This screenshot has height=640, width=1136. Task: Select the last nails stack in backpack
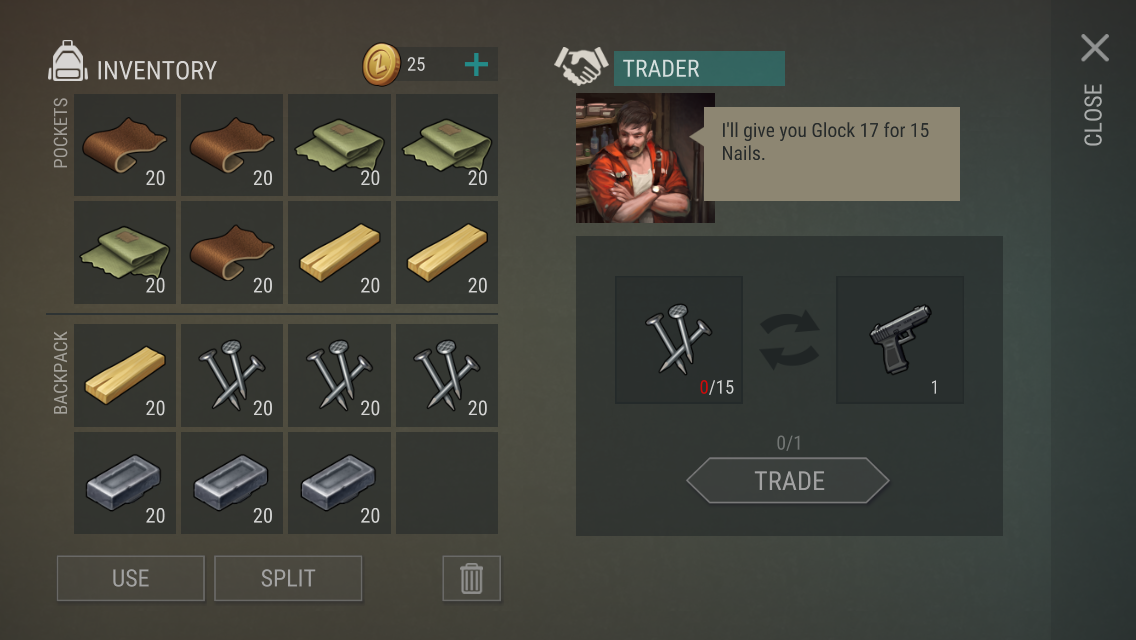446,375
